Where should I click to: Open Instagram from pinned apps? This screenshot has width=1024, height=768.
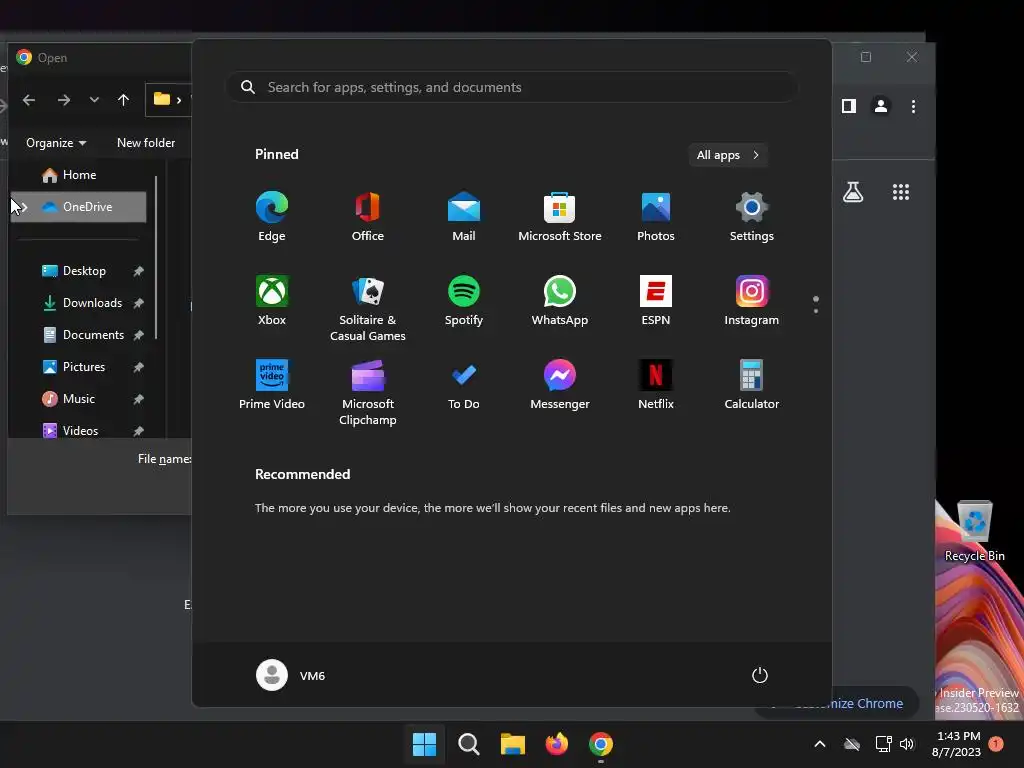[752, 300]
